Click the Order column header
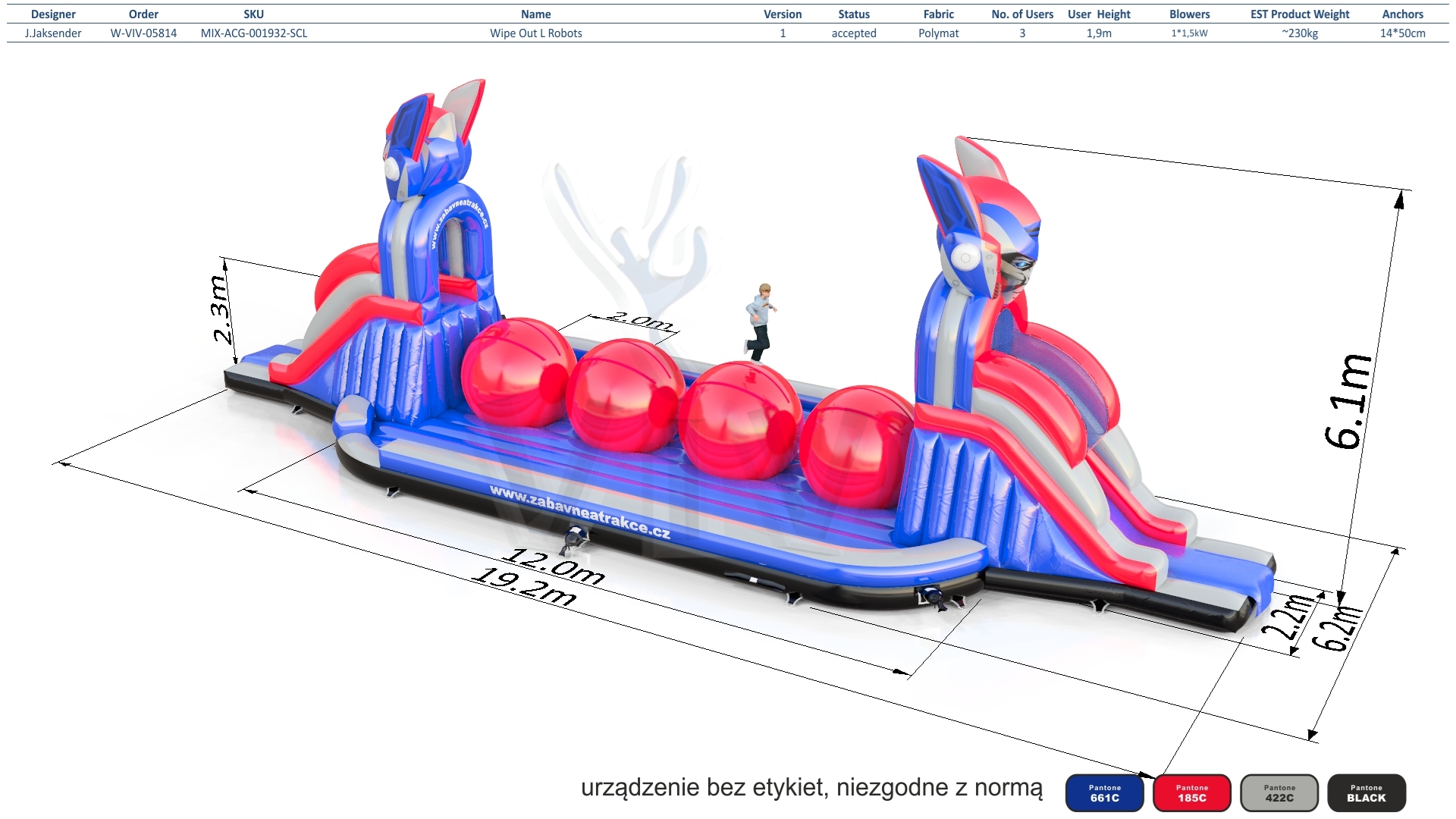This screenshot has width=1456, height=819. [x=143, y=14]
